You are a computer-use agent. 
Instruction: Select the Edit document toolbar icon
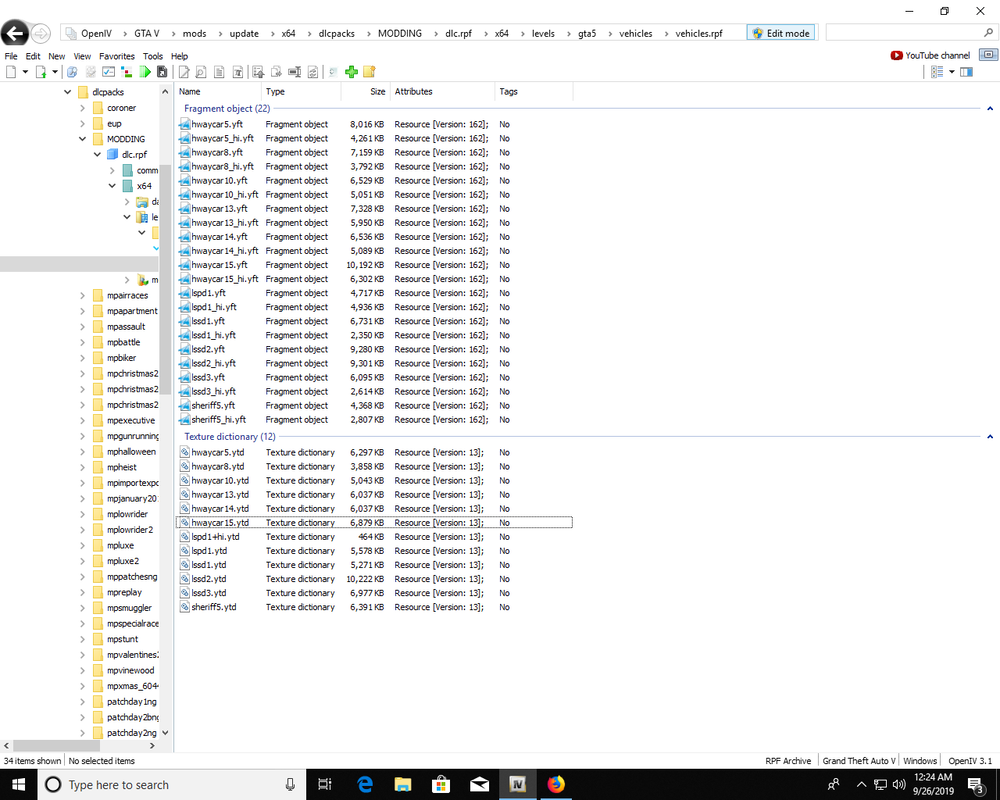click(x=182, y=71)
